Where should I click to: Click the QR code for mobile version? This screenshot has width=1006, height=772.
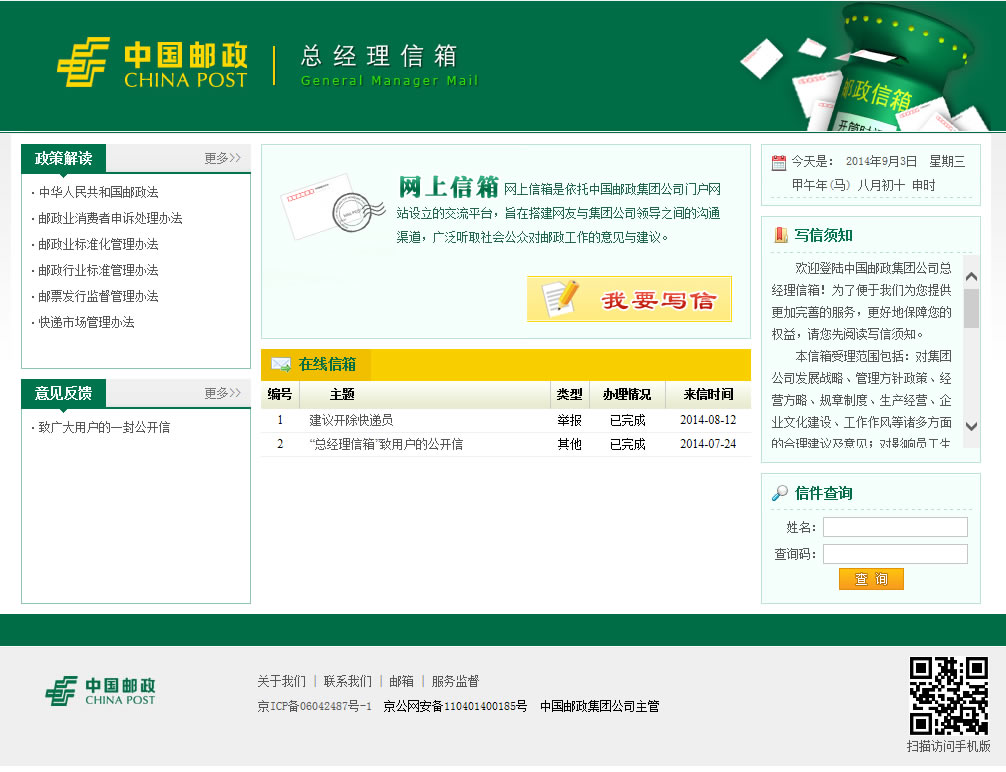(x=948, y=696)
